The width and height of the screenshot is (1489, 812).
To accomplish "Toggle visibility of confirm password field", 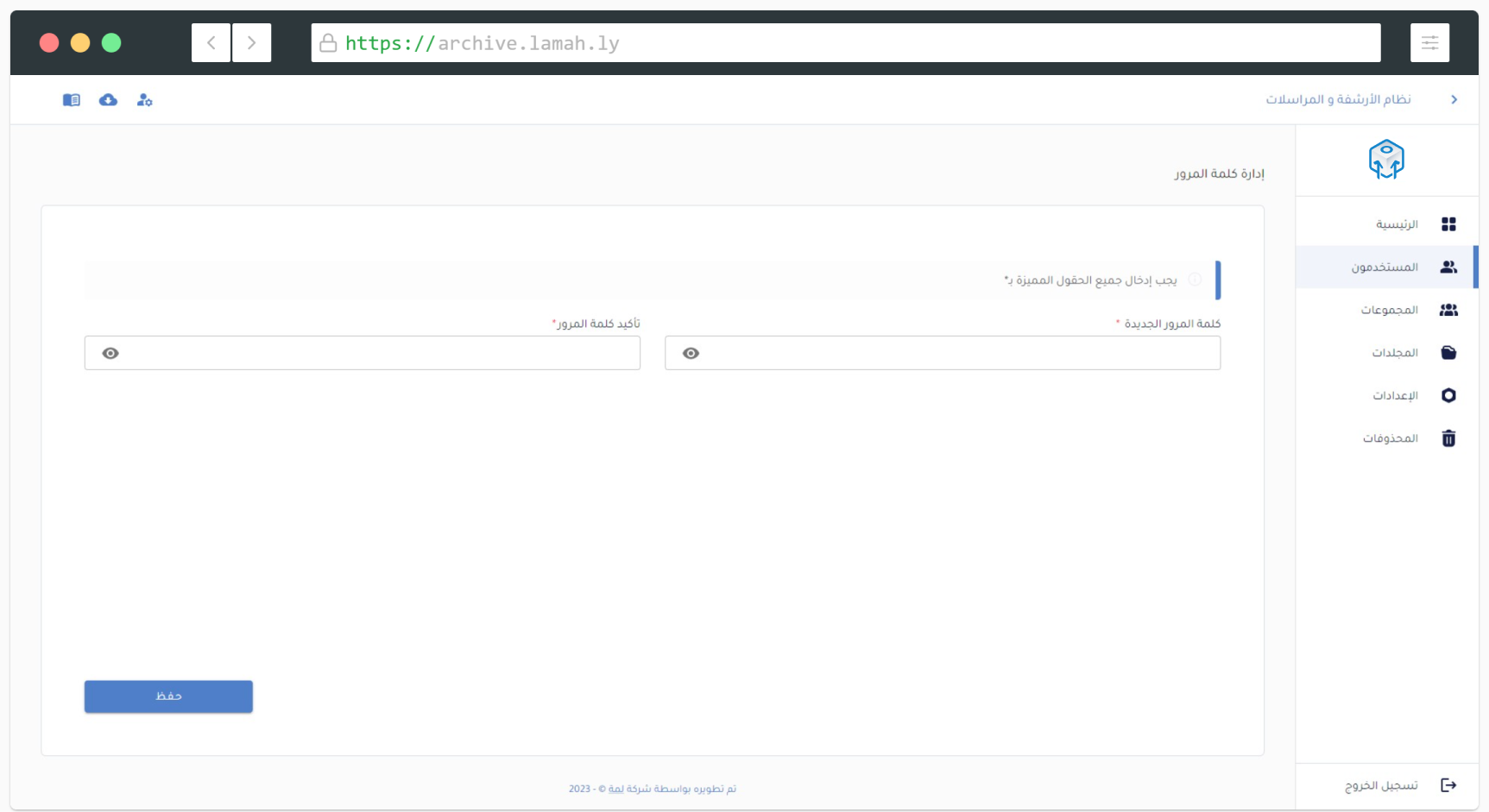I will click(x=110, y=353).
